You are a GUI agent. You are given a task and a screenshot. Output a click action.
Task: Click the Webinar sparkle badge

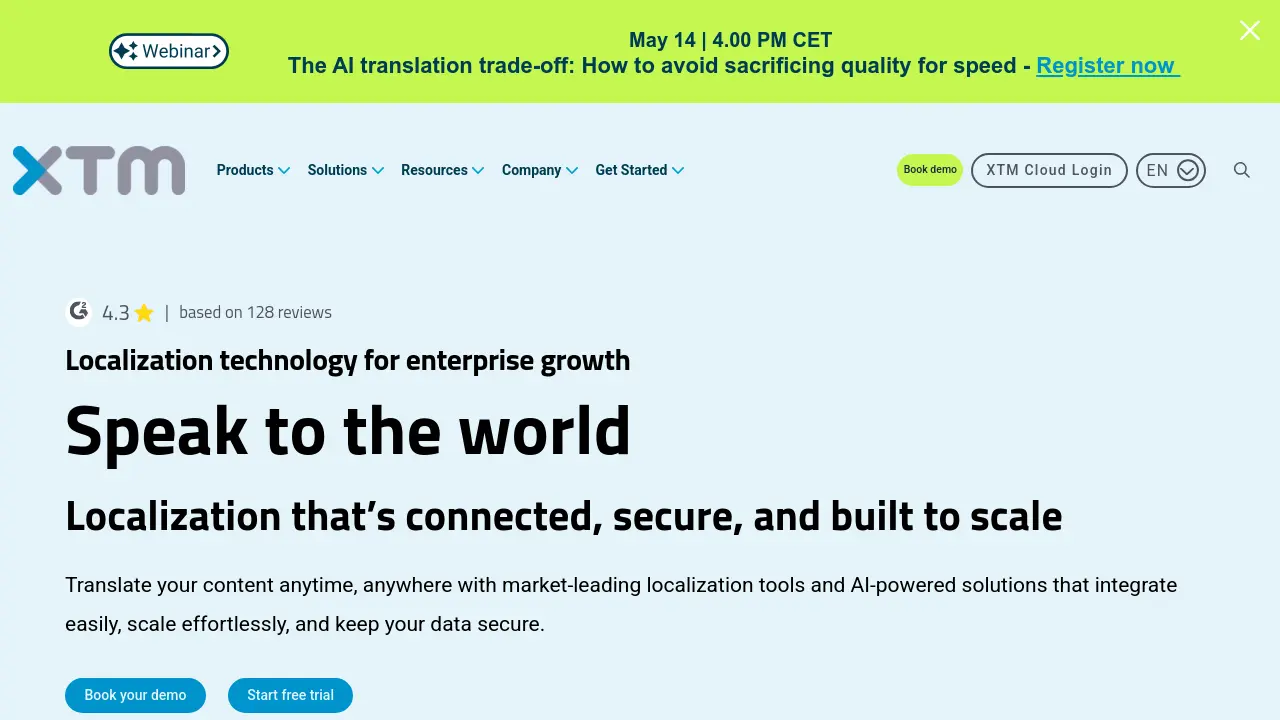pyautogui.click(x=169, y=51)
